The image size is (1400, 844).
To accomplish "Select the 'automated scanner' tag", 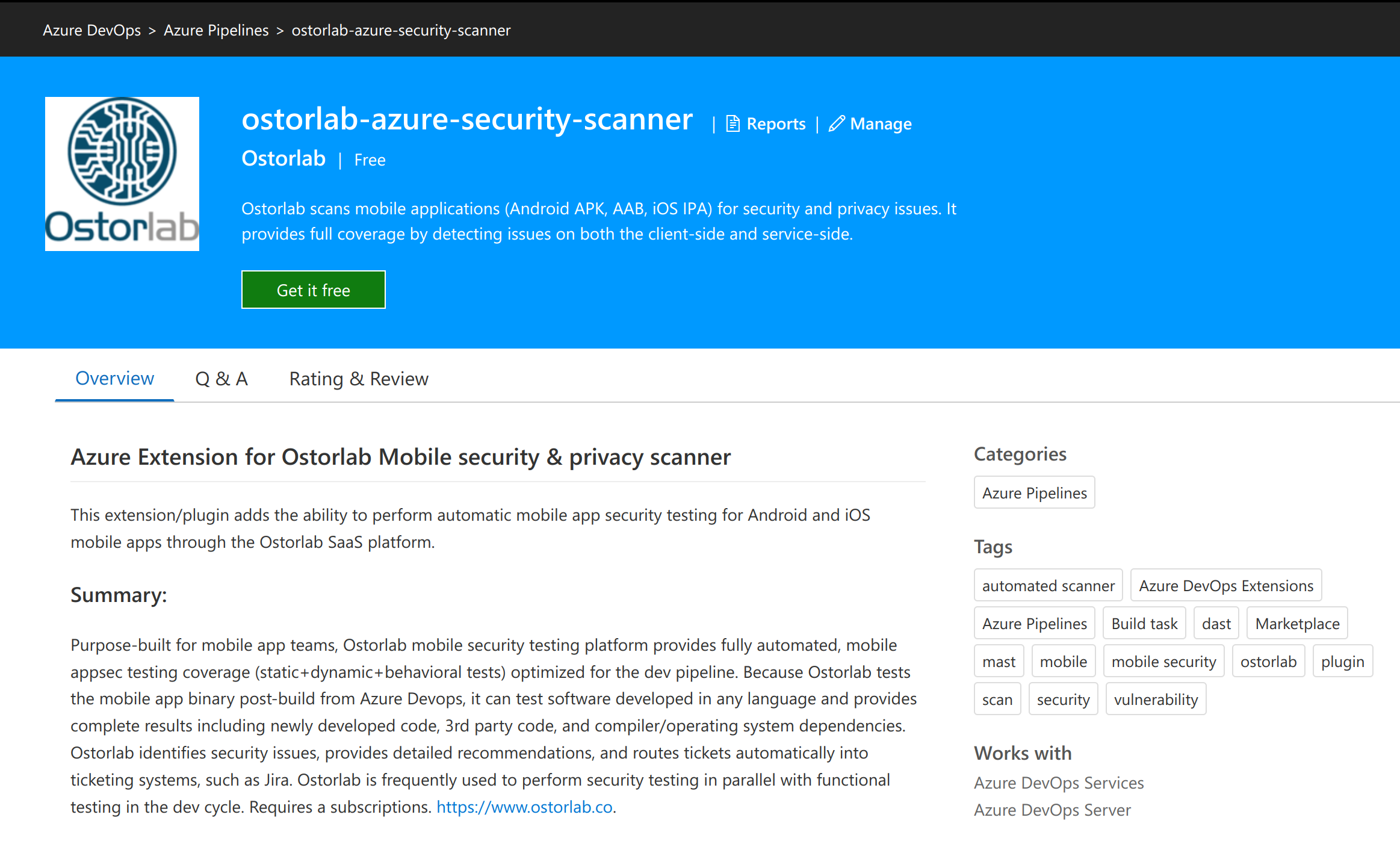I will pyautogui.click(x=1048, y=585).
